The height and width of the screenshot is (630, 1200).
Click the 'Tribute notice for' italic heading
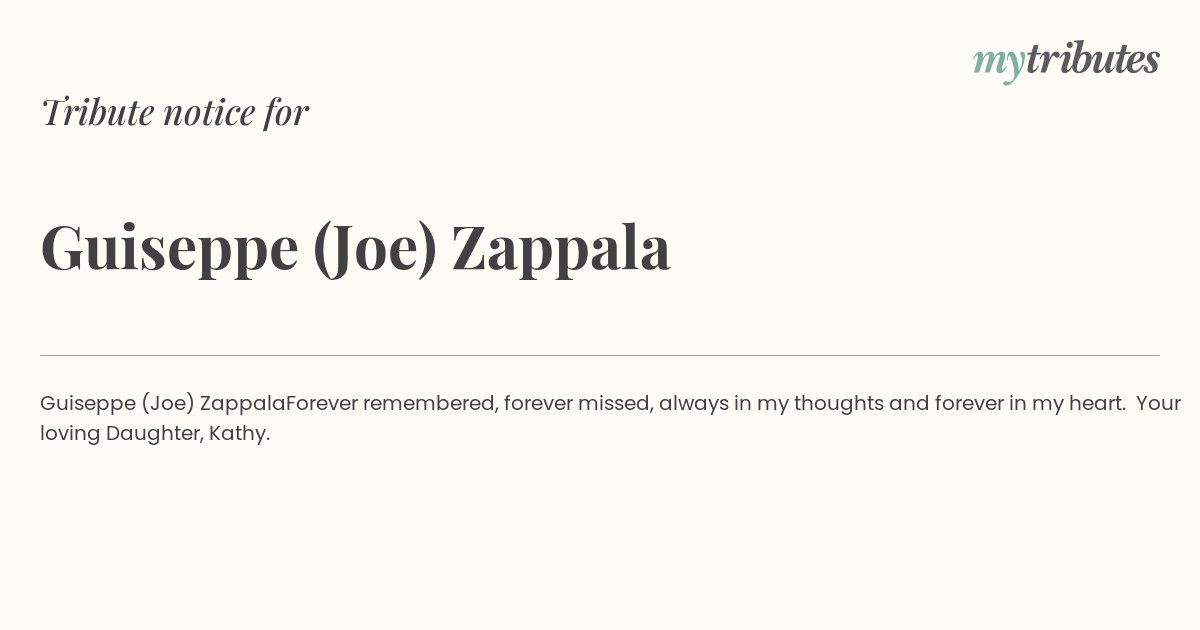pos(174,112)
